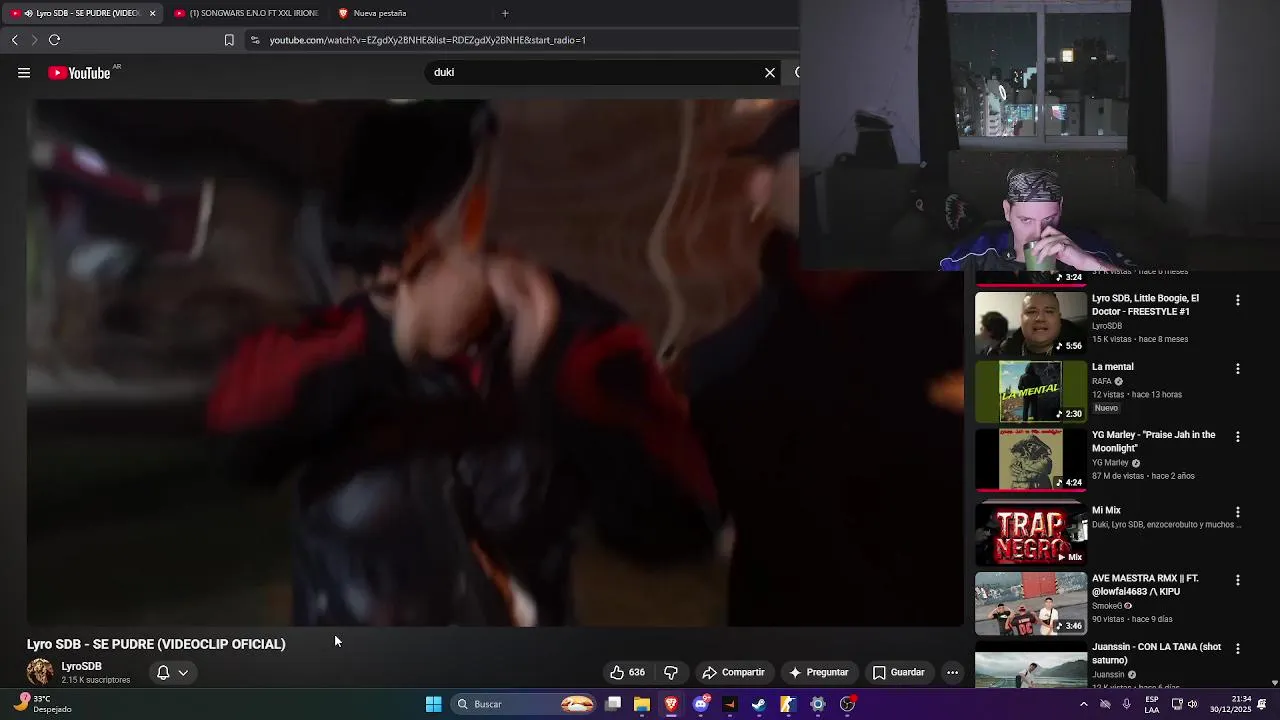Viewport: 1280px width, 720px height.
Task: Click the YG Marley video thumbnail
Action: click(x=1030, y=460)
